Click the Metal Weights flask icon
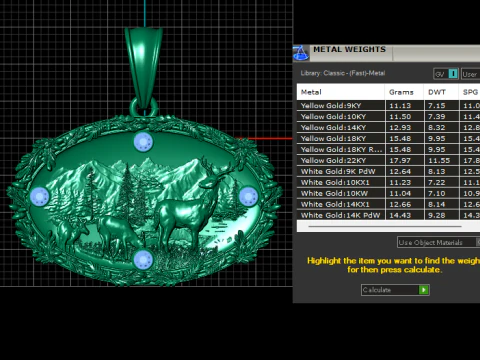480x360 pixels. click(x=301, y=53)
